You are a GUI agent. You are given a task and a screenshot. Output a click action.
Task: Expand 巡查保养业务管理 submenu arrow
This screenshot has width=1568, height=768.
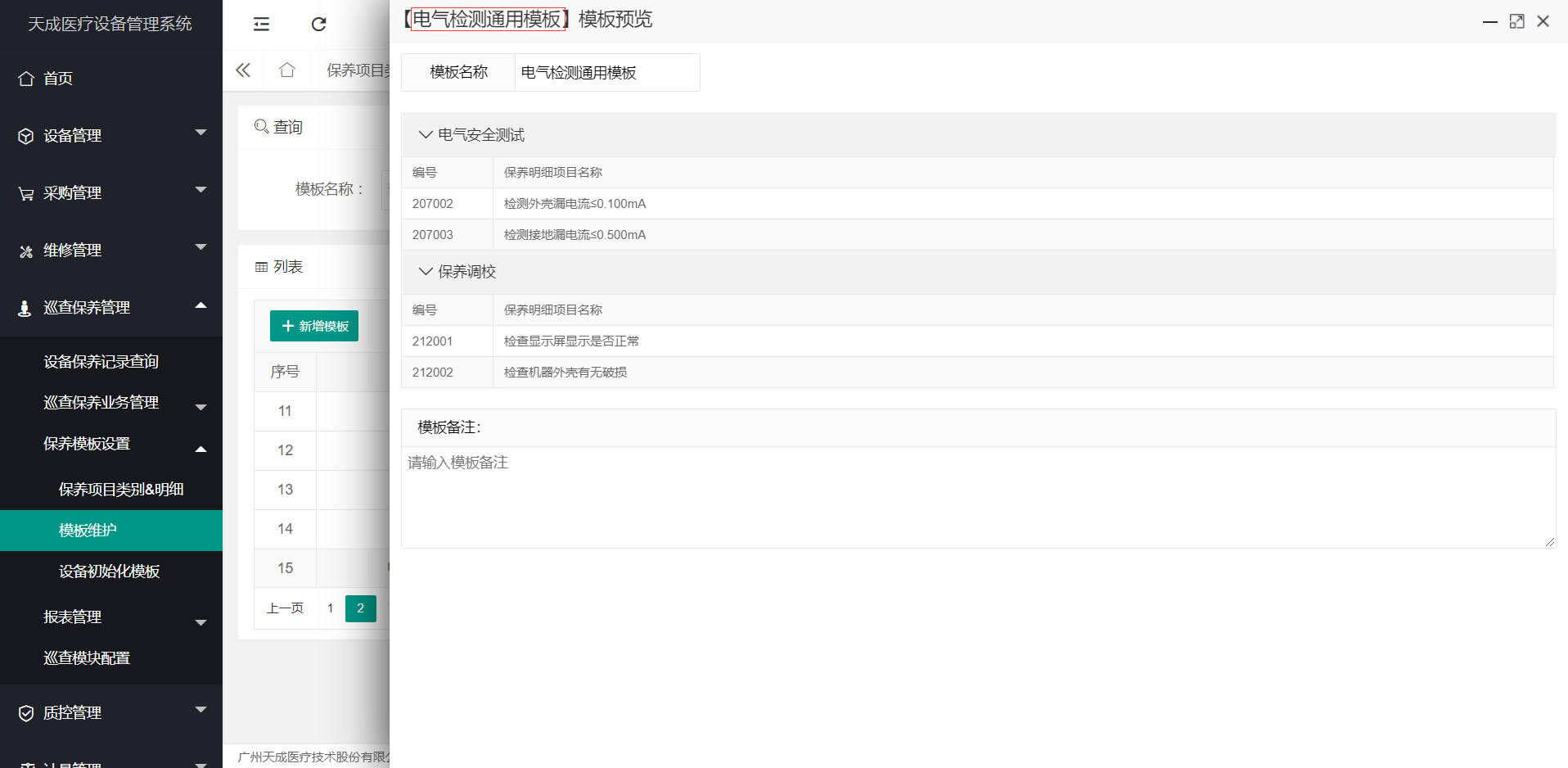tap(201, 407)
